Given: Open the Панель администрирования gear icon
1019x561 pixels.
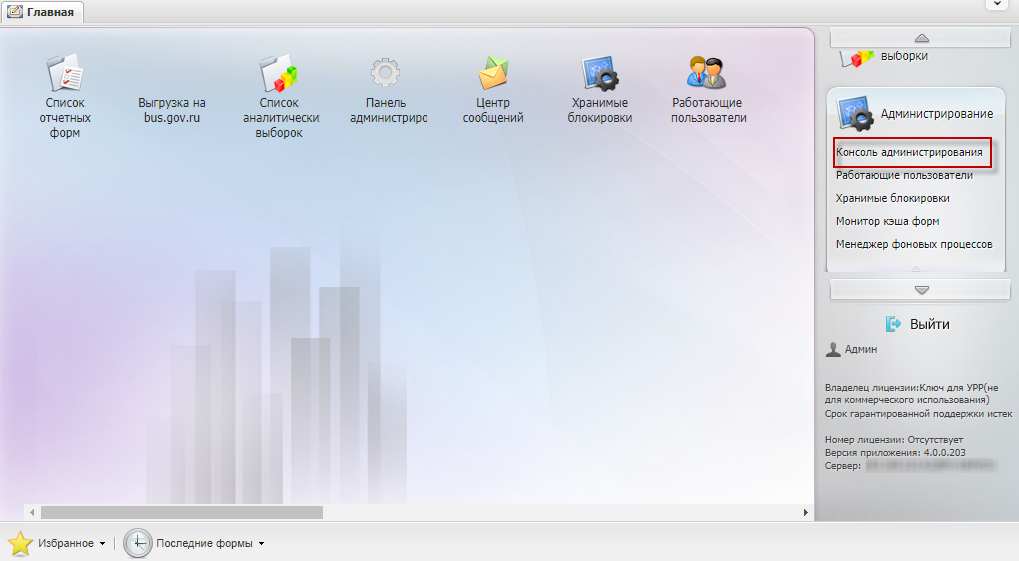Looking at the screenshot, I should pyautogui.click(x=386, y=73).
